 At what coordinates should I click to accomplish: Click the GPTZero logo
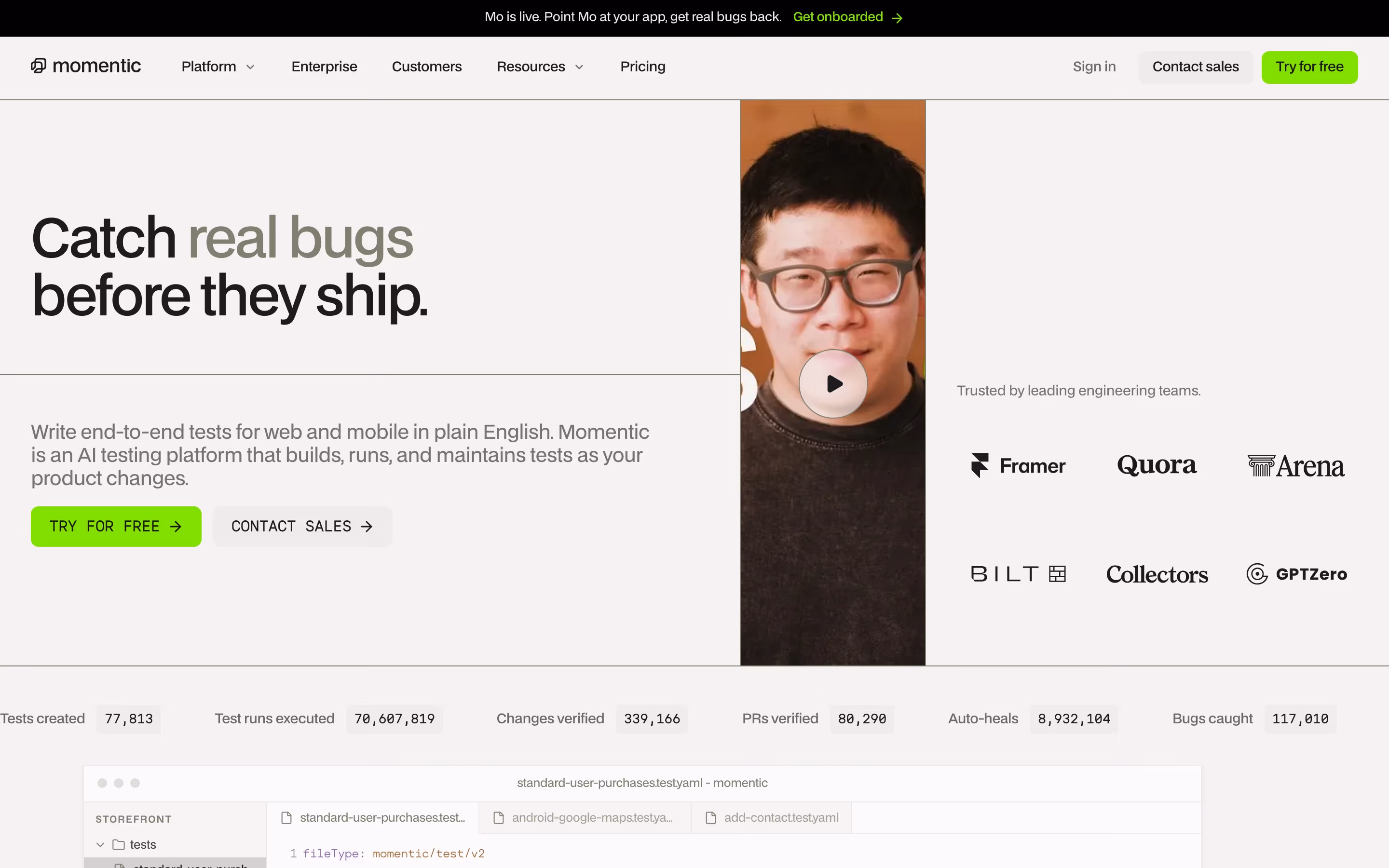[1296, 574]
